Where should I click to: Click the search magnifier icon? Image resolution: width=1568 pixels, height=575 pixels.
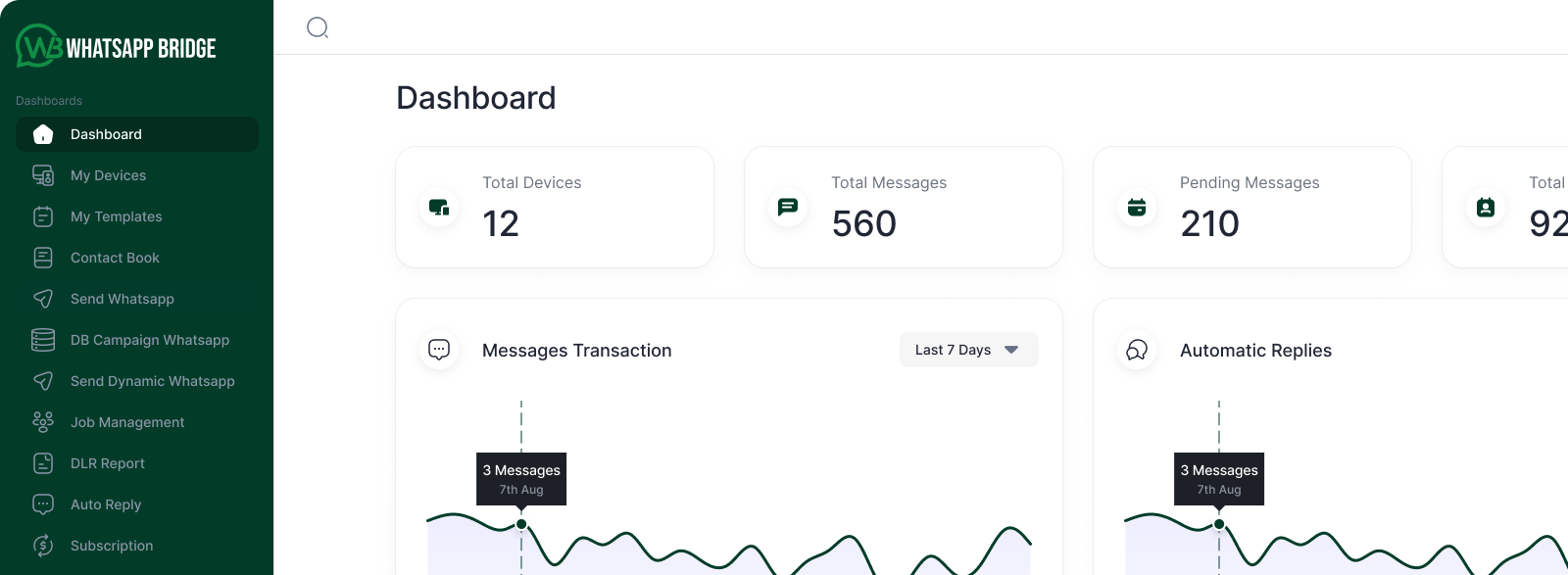(x=318, y=27)
